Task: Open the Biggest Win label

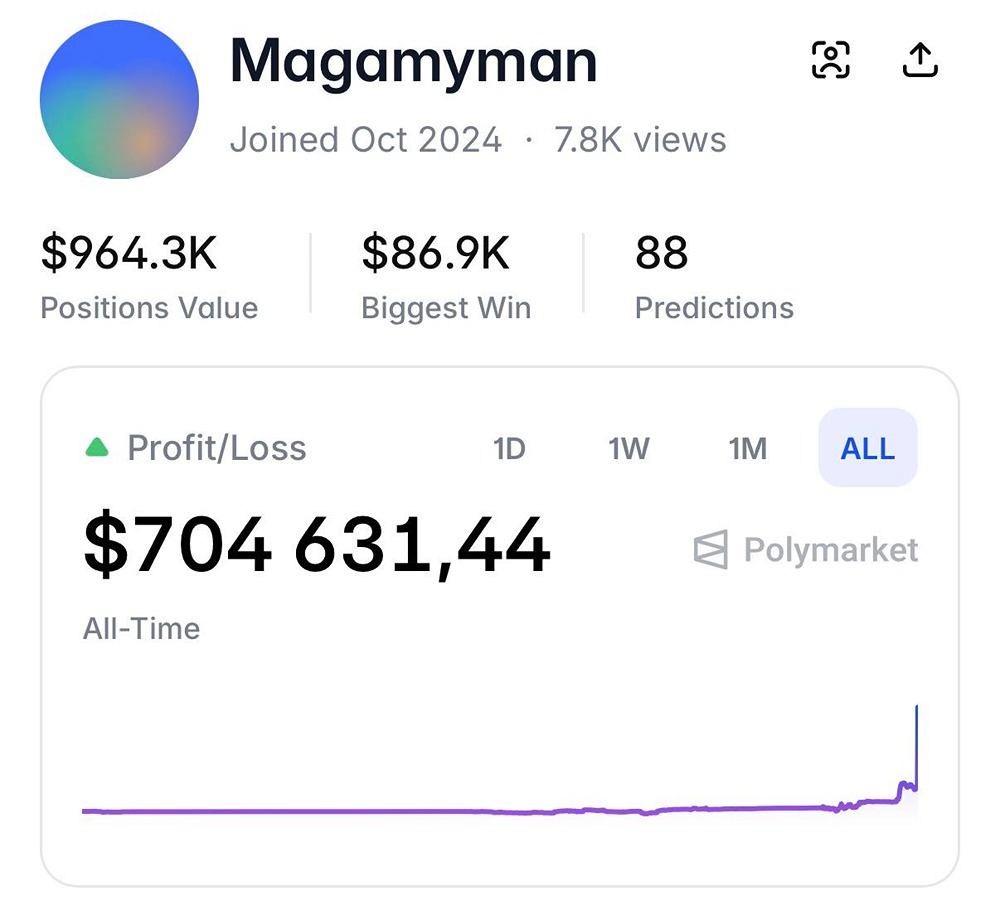Action: click(x=446, y=308)
